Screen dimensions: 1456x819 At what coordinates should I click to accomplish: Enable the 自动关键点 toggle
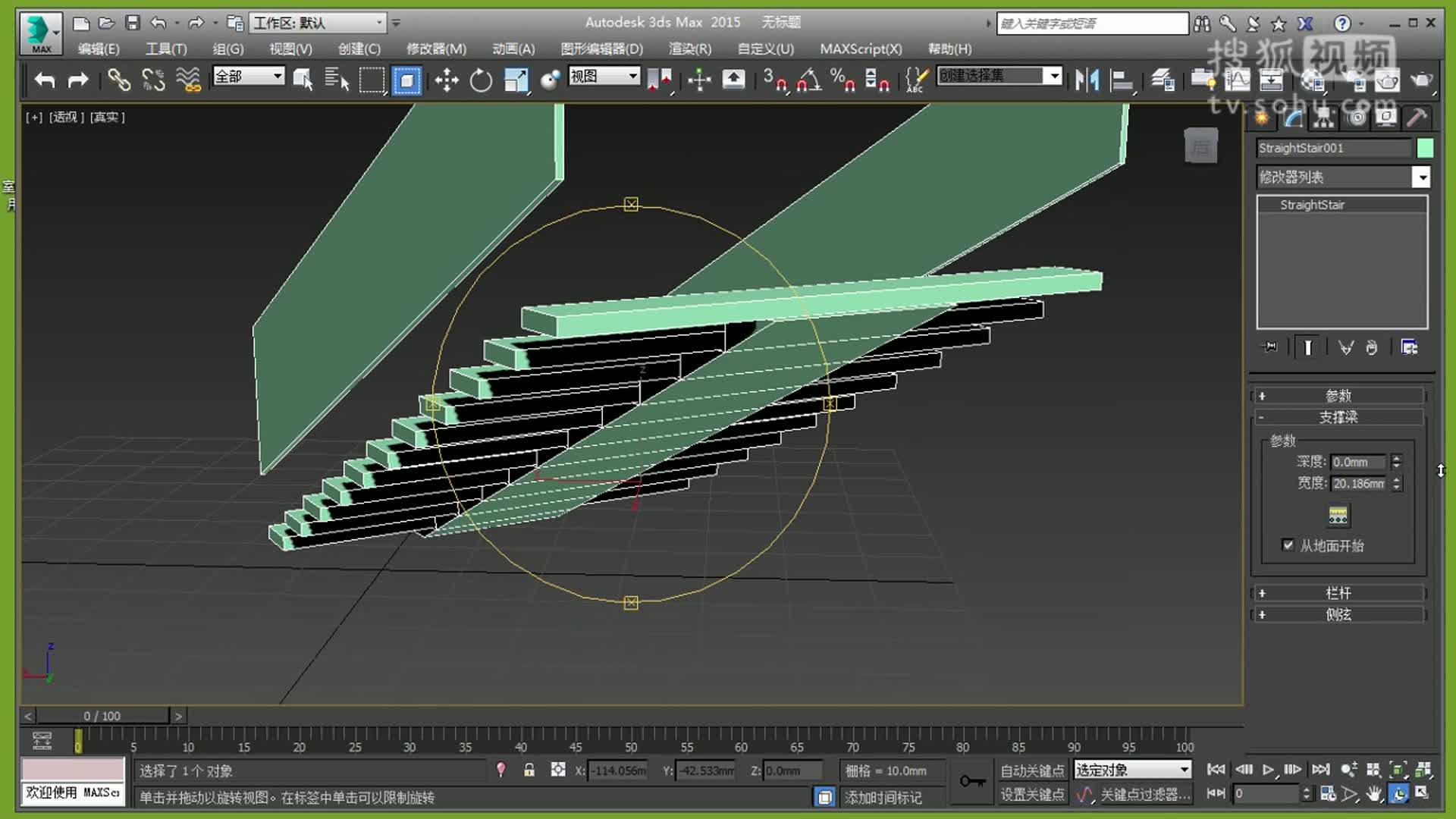click(1031, 770)
